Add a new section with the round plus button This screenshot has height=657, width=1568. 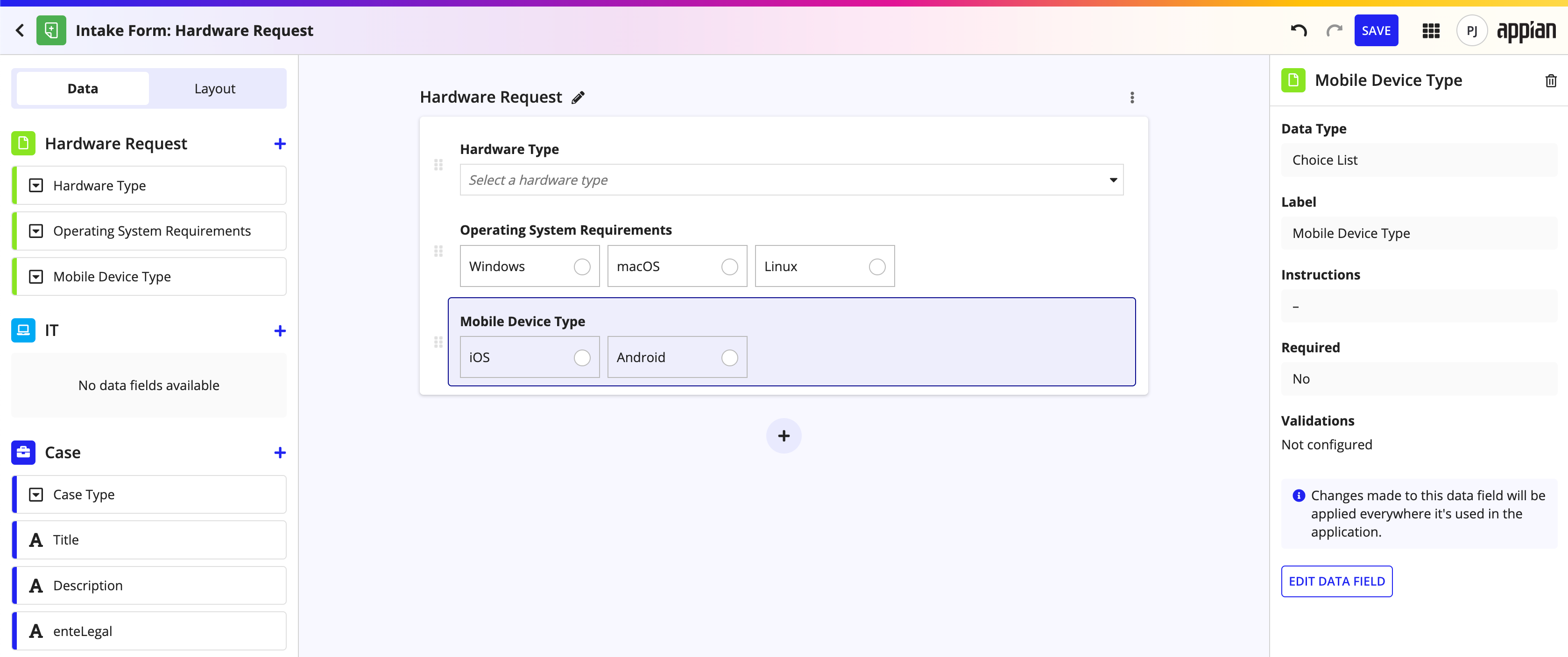[x=784, y=435]
